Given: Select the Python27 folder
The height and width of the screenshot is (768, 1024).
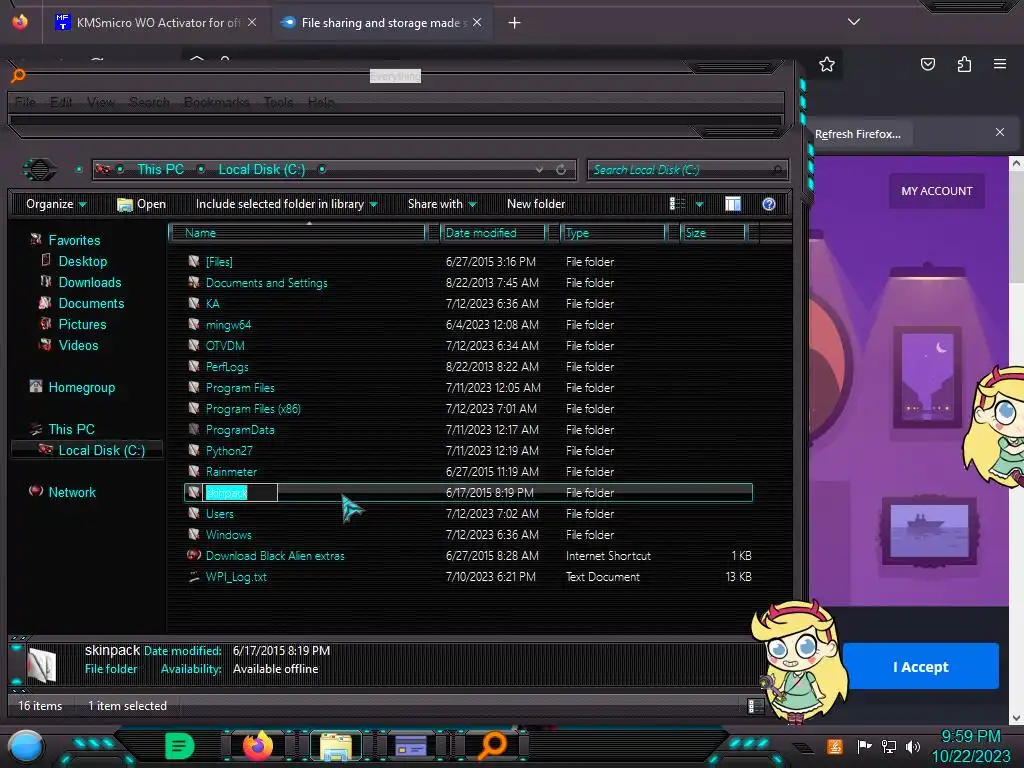Looking at the screenshot, I should [229, 451].
